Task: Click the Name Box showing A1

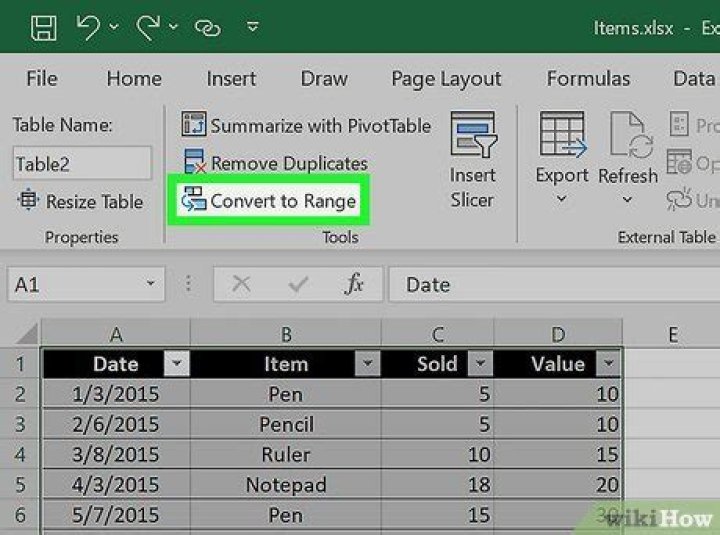Action: click(x=86, y=285)
